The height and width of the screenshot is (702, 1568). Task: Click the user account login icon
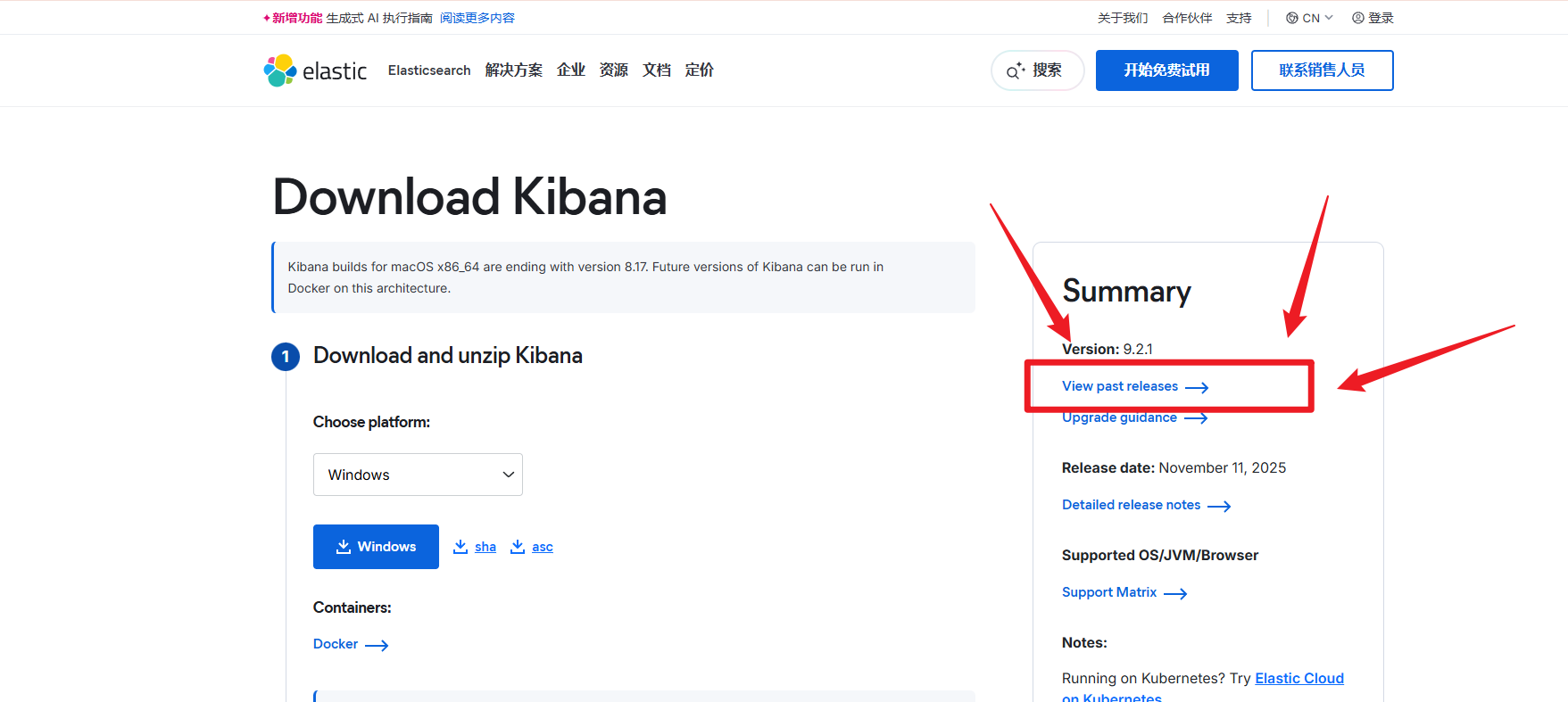tap(1358, 18)
